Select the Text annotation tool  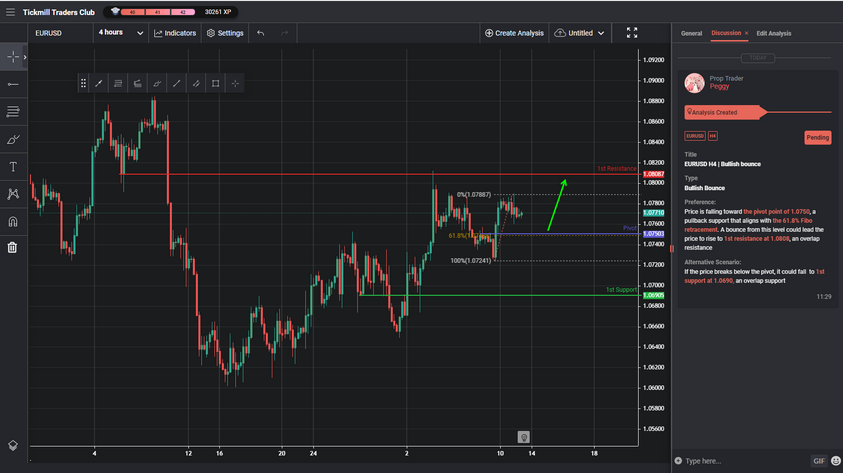point(13,167)
